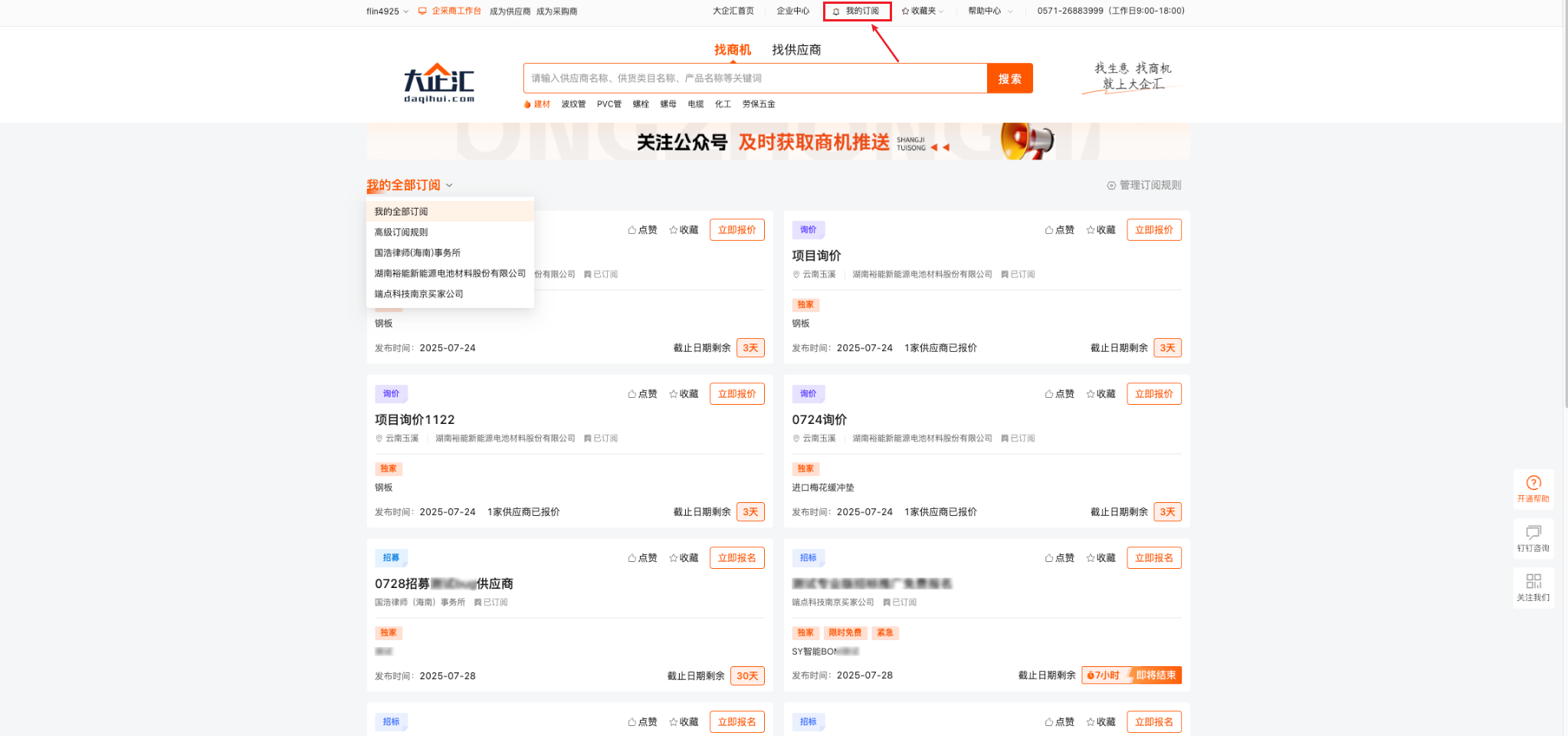Toggle 点赞 on the 0724询价 card
The height and width of the screenshot is (736, 1568).
pos(1060,393)
